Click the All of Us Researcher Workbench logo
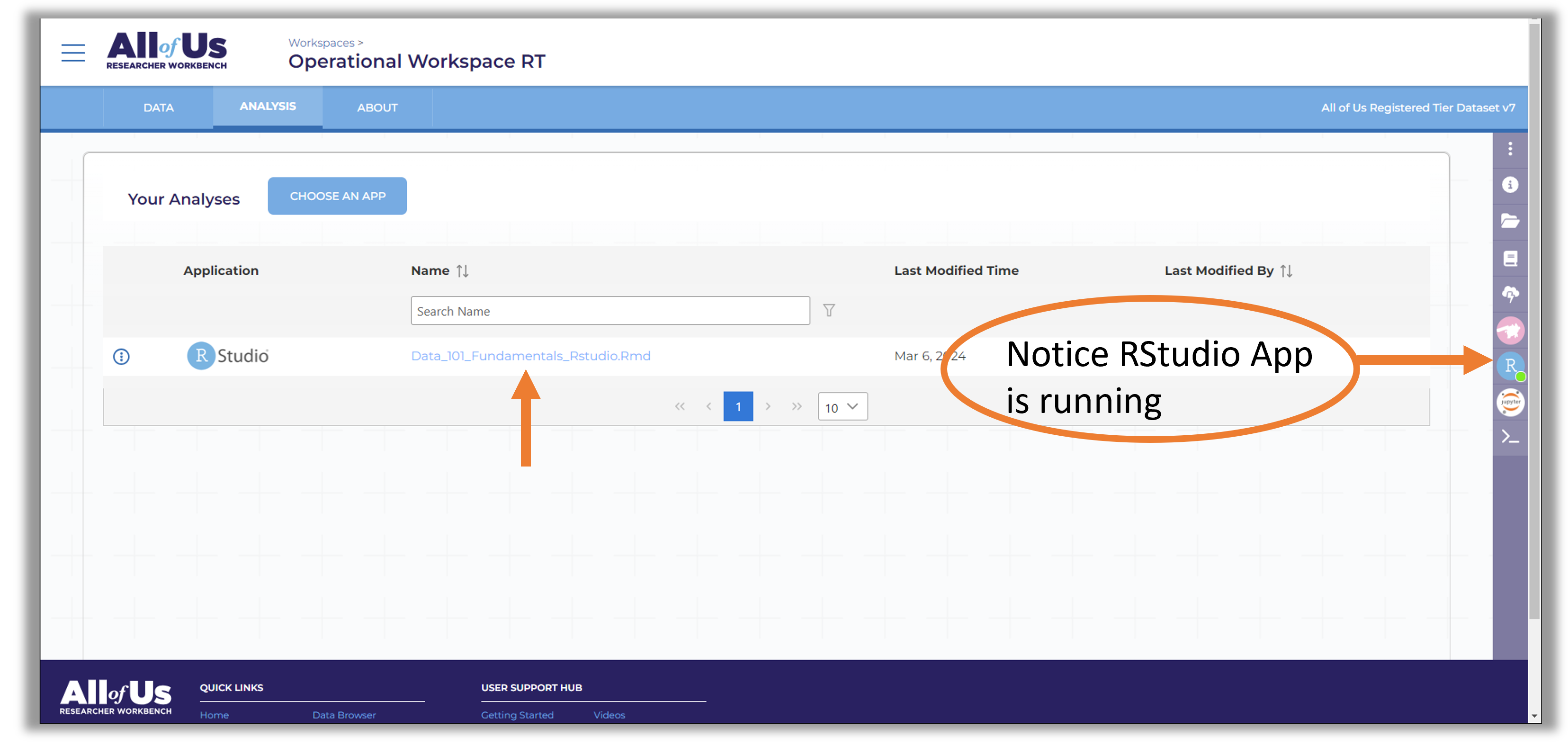 [166, 51]
